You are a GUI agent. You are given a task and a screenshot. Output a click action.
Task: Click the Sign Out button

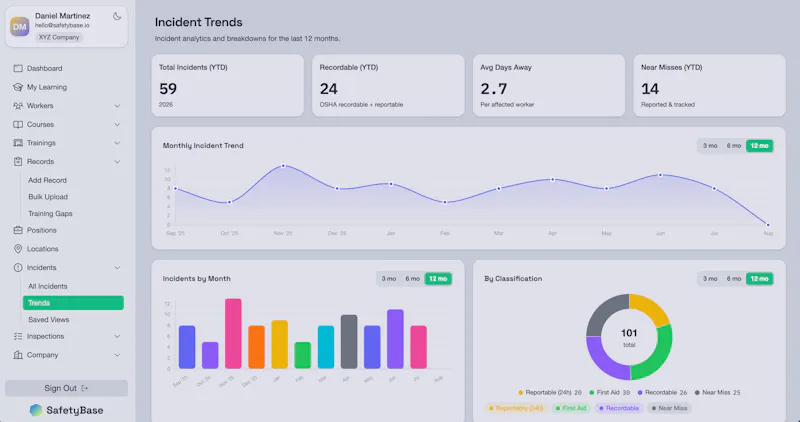click(x=66, y=388)
